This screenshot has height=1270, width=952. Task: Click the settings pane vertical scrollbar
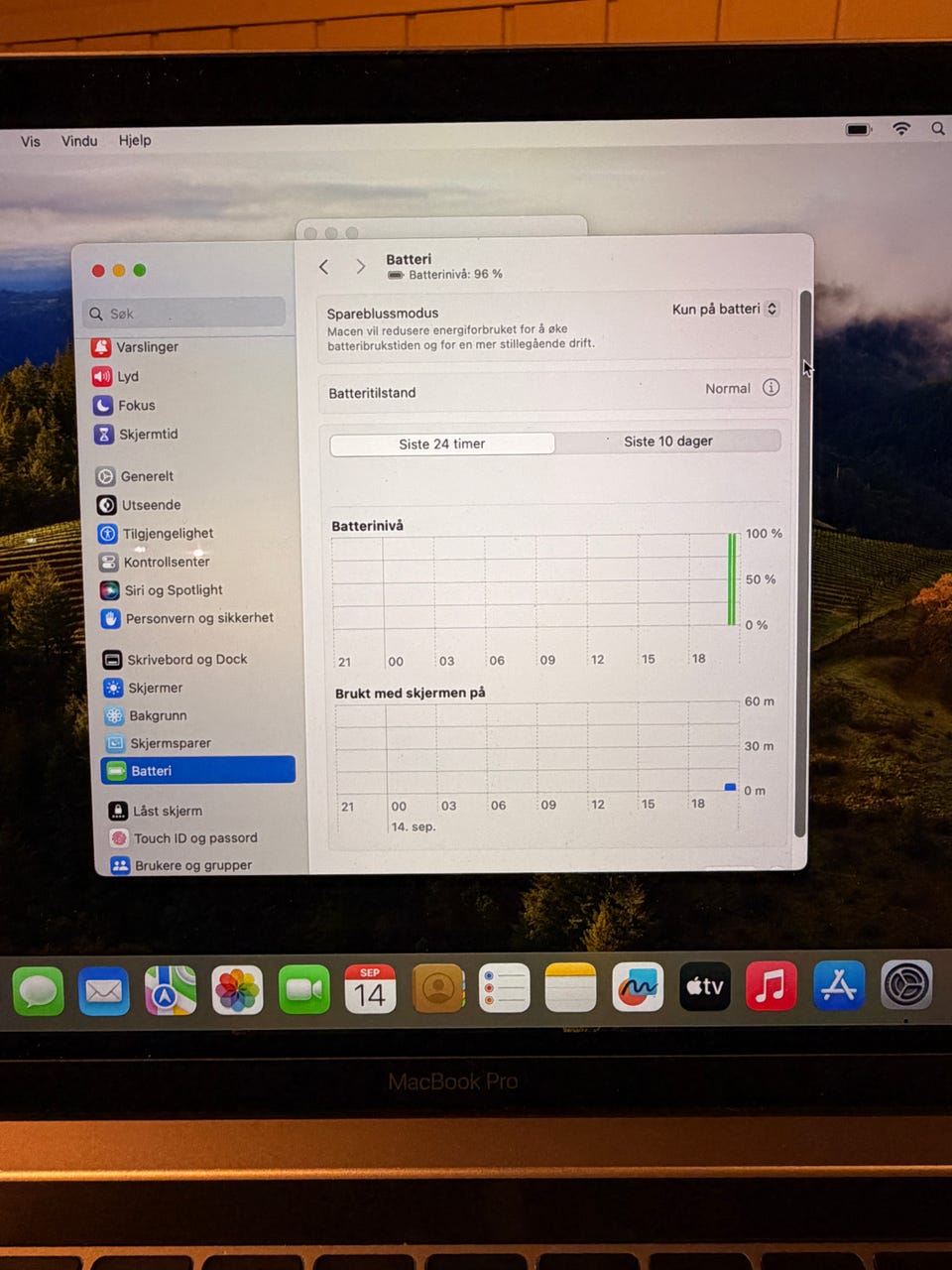click(803, 566)
